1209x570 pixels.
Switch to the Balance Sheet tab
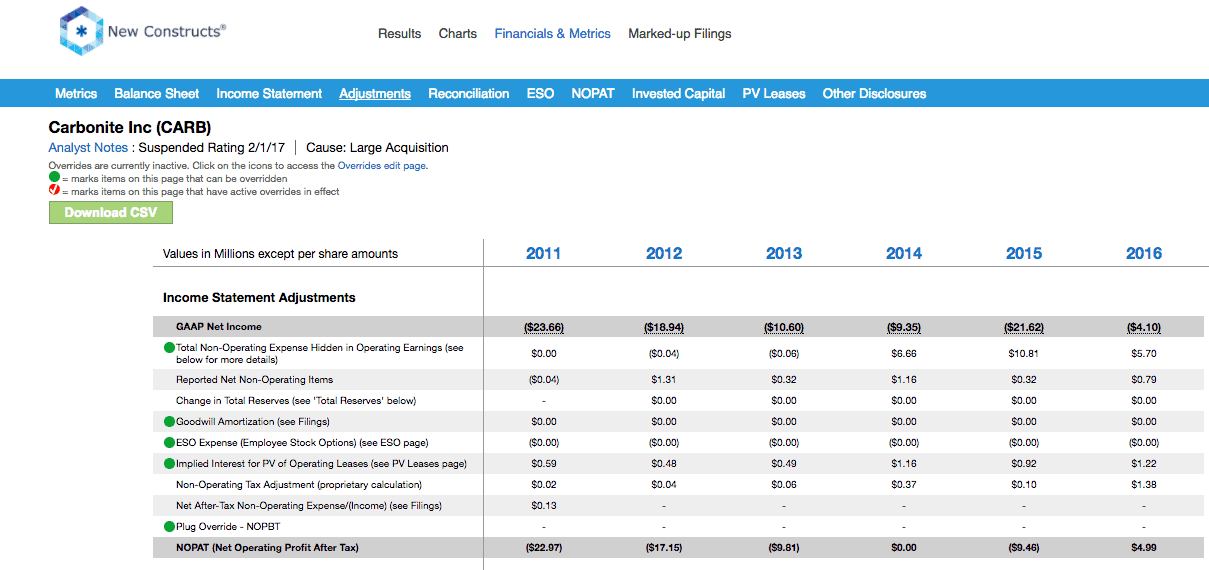click(x=157, y=93)
